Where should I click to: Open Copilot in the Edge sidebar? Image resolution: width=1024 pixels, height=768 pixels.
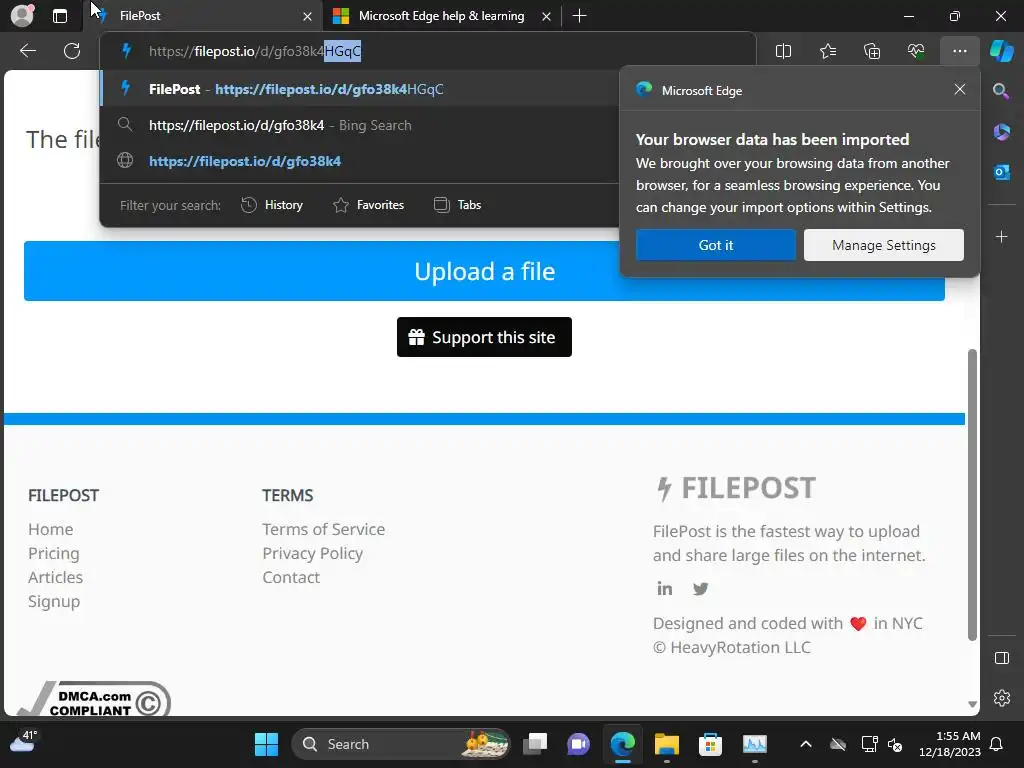click(1002, 51)
